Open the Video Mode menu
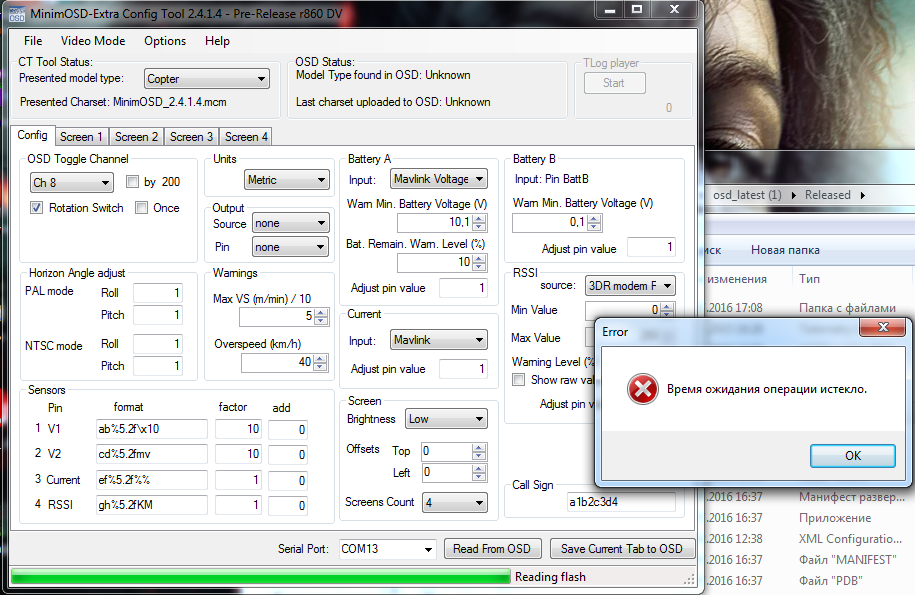The image size is (915, 595). click(93, 41)
